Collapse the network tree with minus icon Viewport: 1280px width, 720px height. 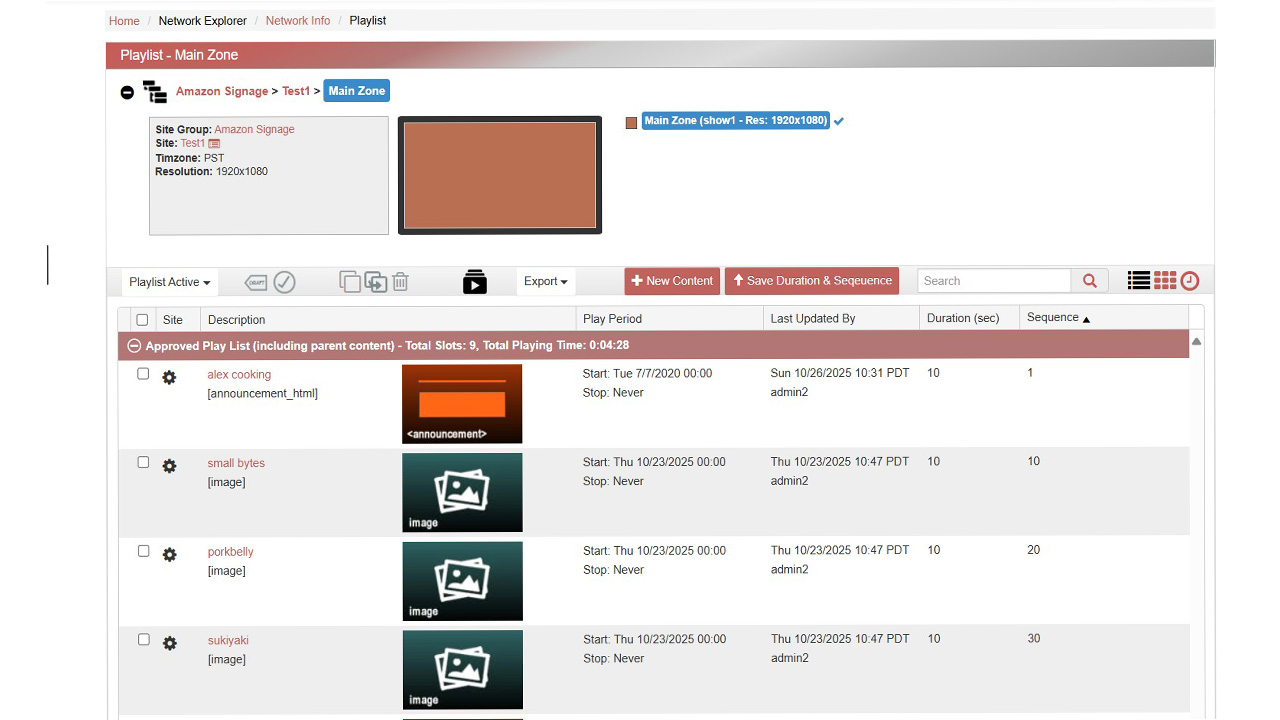click(x=127, y=92)
